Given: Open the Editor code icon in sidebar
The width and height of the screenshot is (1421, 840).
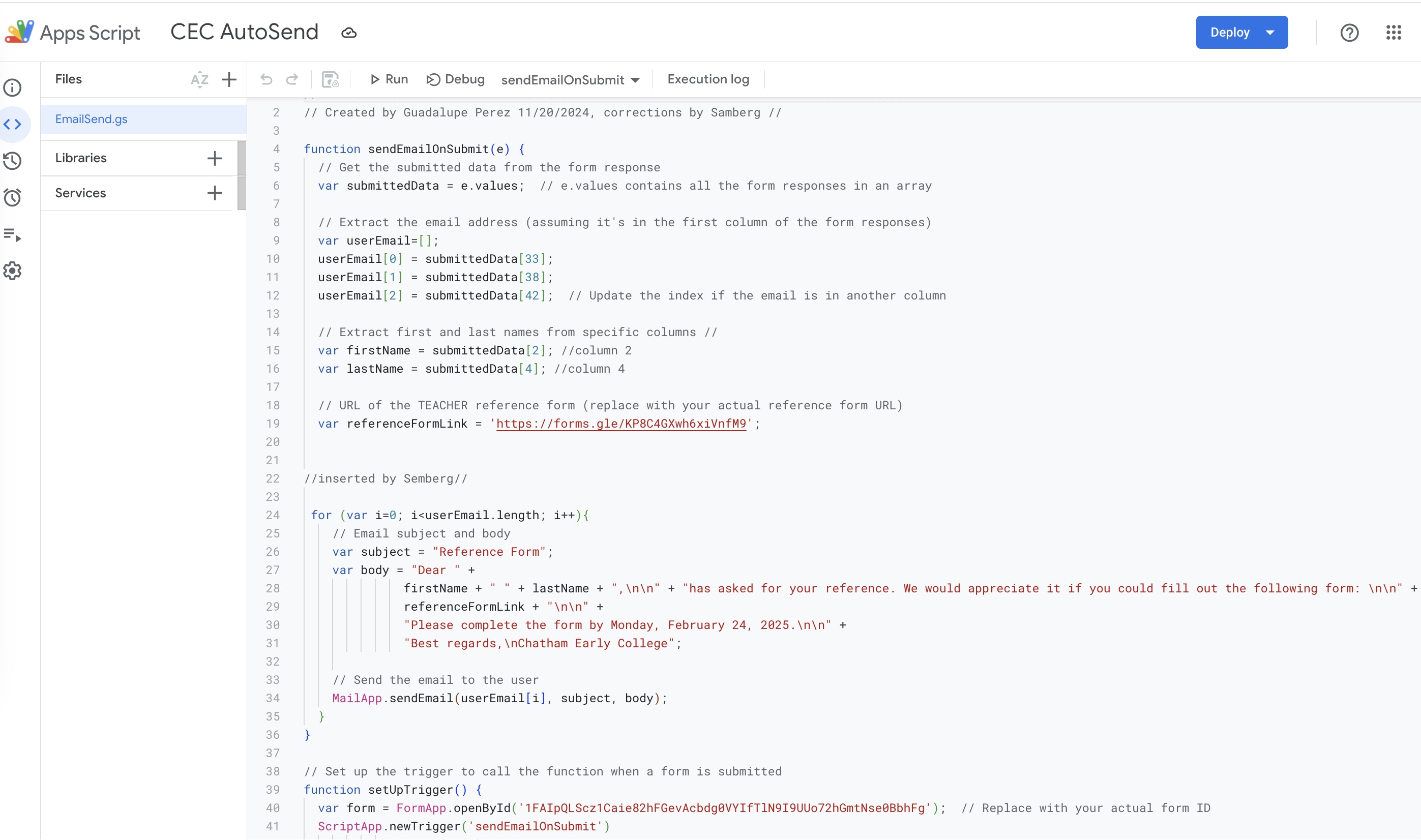Looking at the screenshot, I should coord(12,124).
